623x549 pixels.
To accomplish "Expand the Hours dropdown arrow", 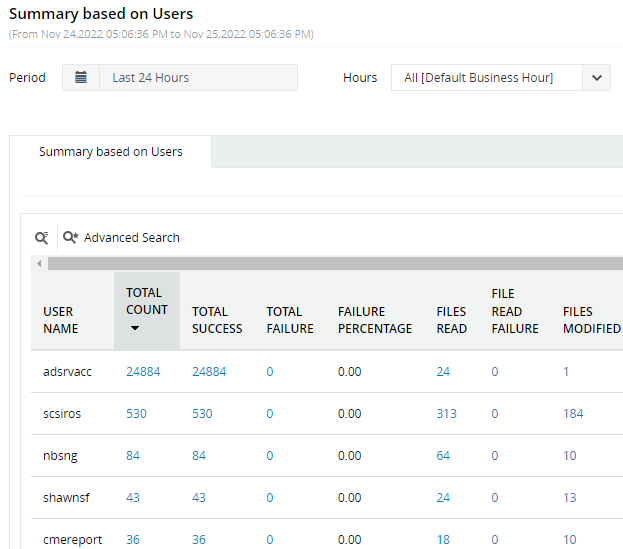I will [597, 78].
